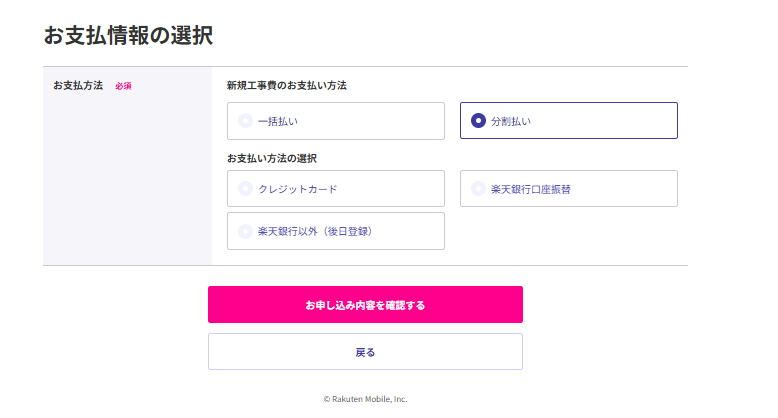Select the 楽天銀行口座振替 radio circle
Viewport: 778px width, 418px height.
[x=478, y=188]
